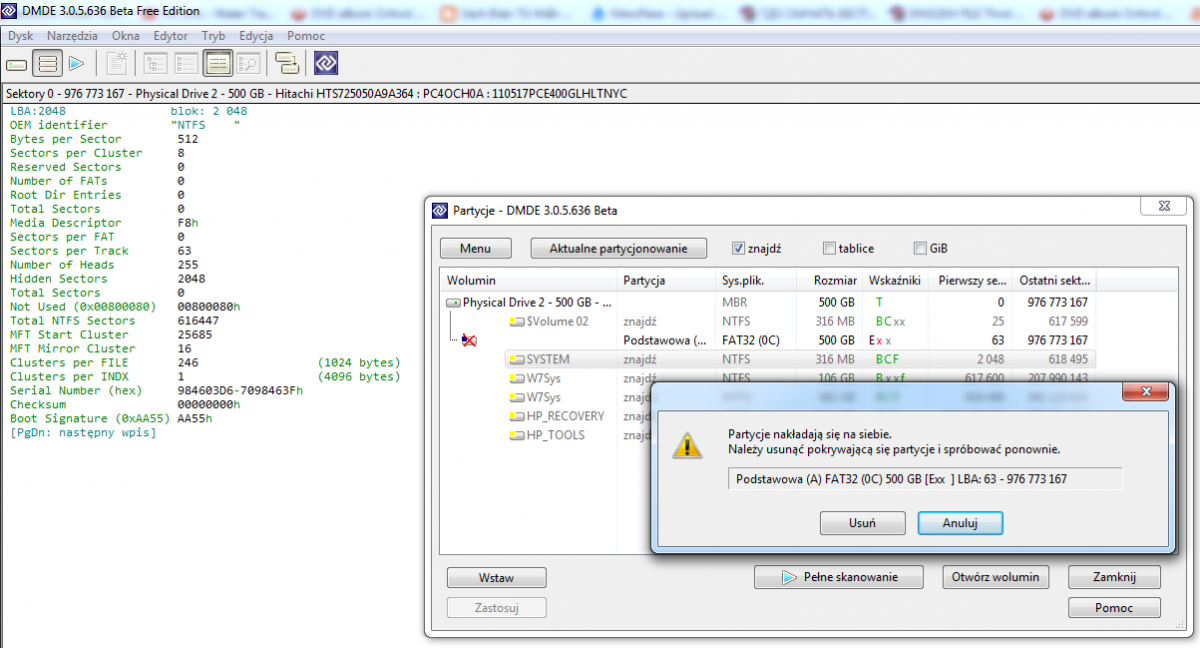Click the blue DMDE logo toolbar icon
The width and height of the screenshot is (1200, 648).
tap(326, 64)
